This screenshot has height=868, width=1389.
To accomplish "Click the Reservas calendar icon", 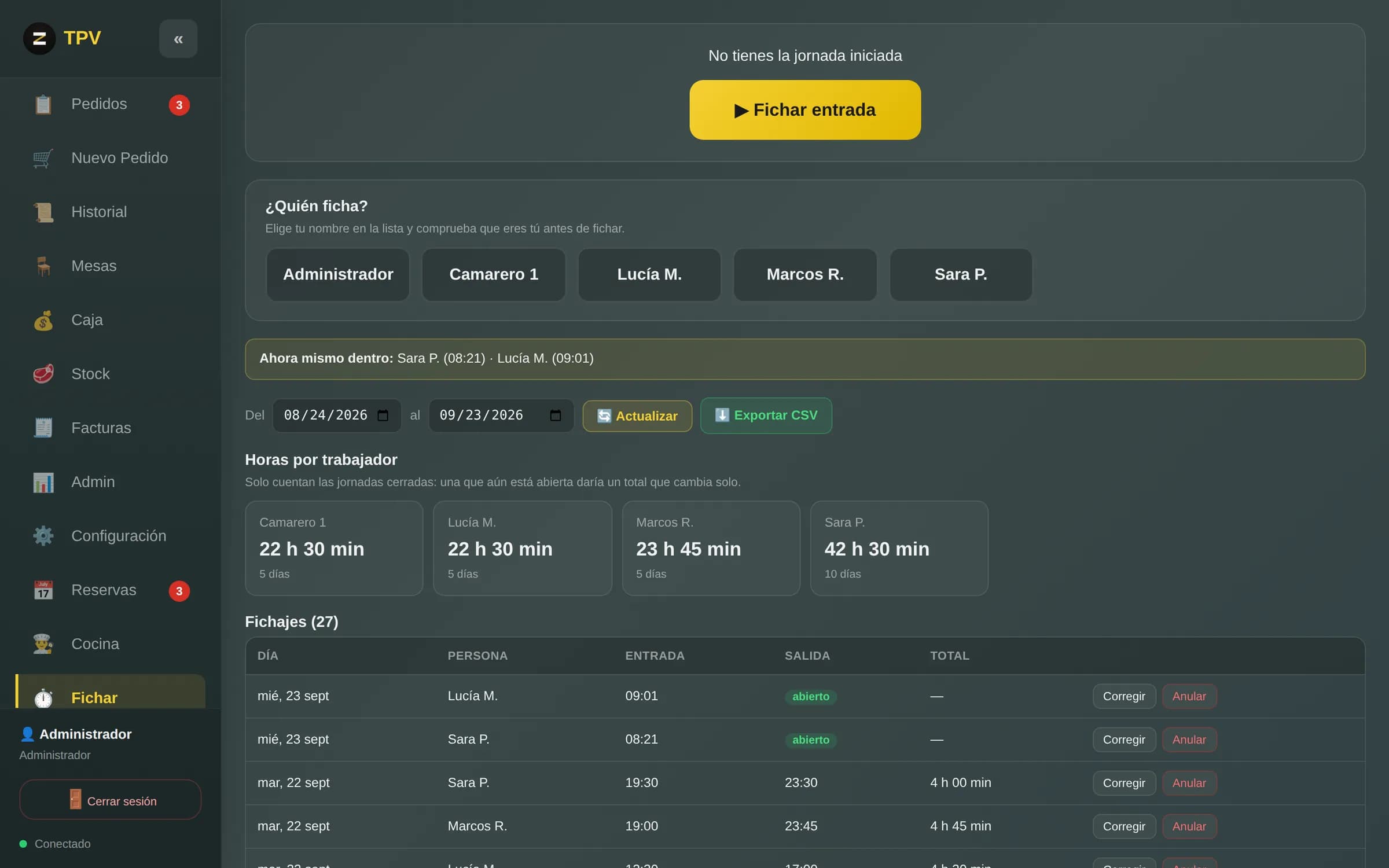I will tap(43, 590).
